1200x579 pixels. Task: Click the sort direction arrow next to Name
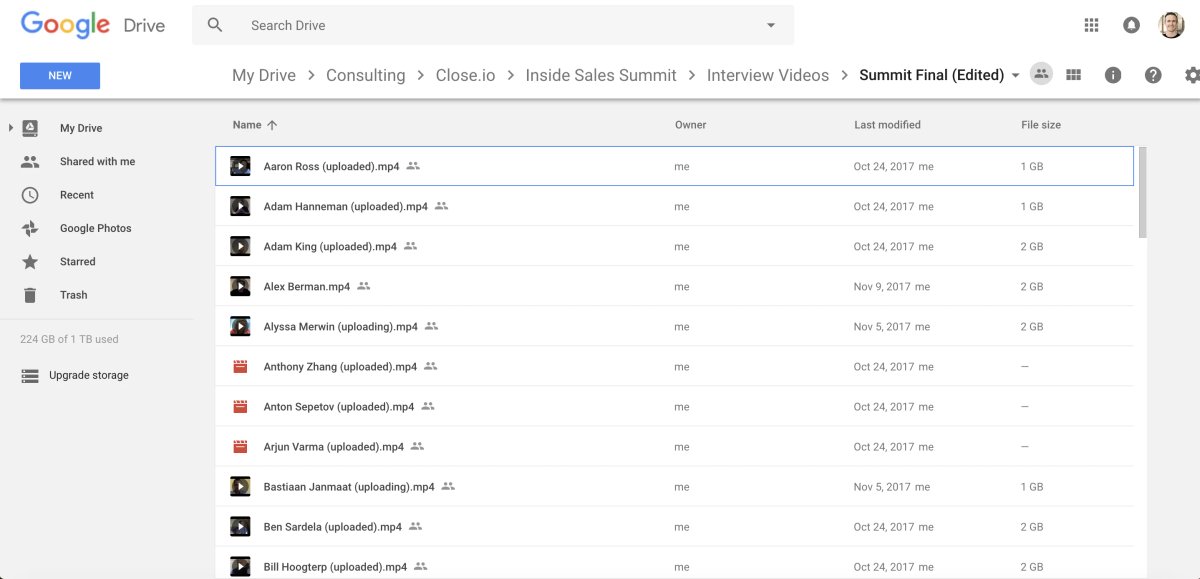[272, 125]
